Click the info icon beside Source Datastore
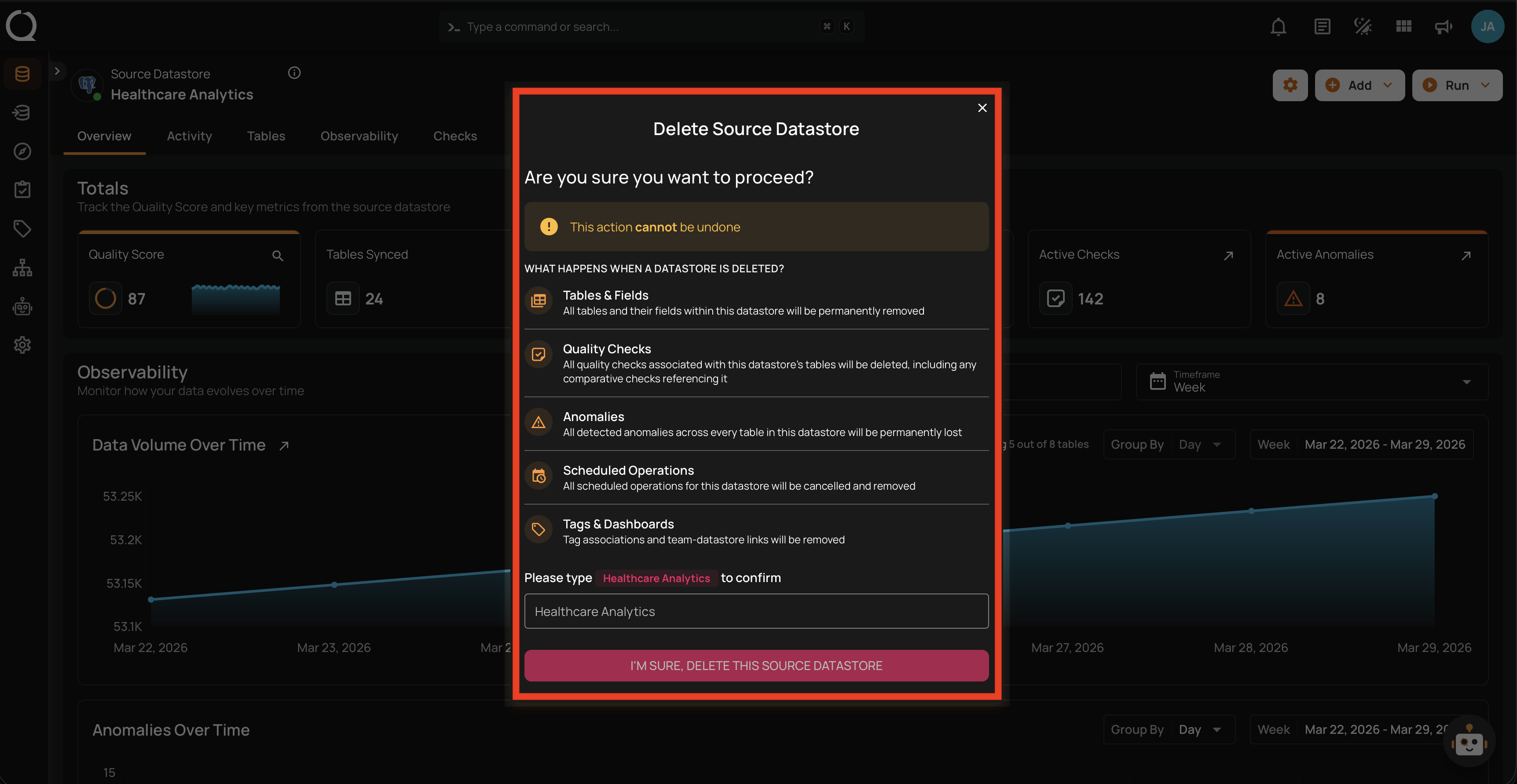Screen dimensions: 1517x784 [294, 73]
